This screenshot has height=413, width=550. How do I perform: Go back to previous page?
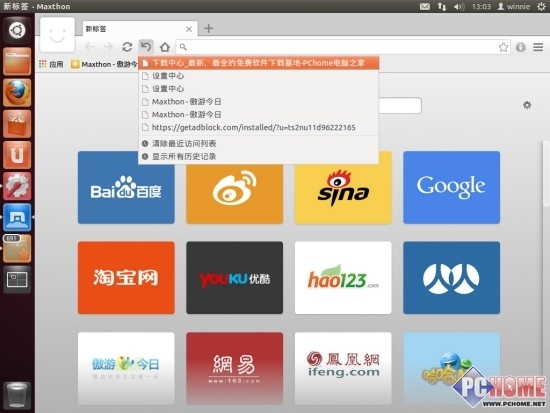pyautogui.click(x=90, y=47)
